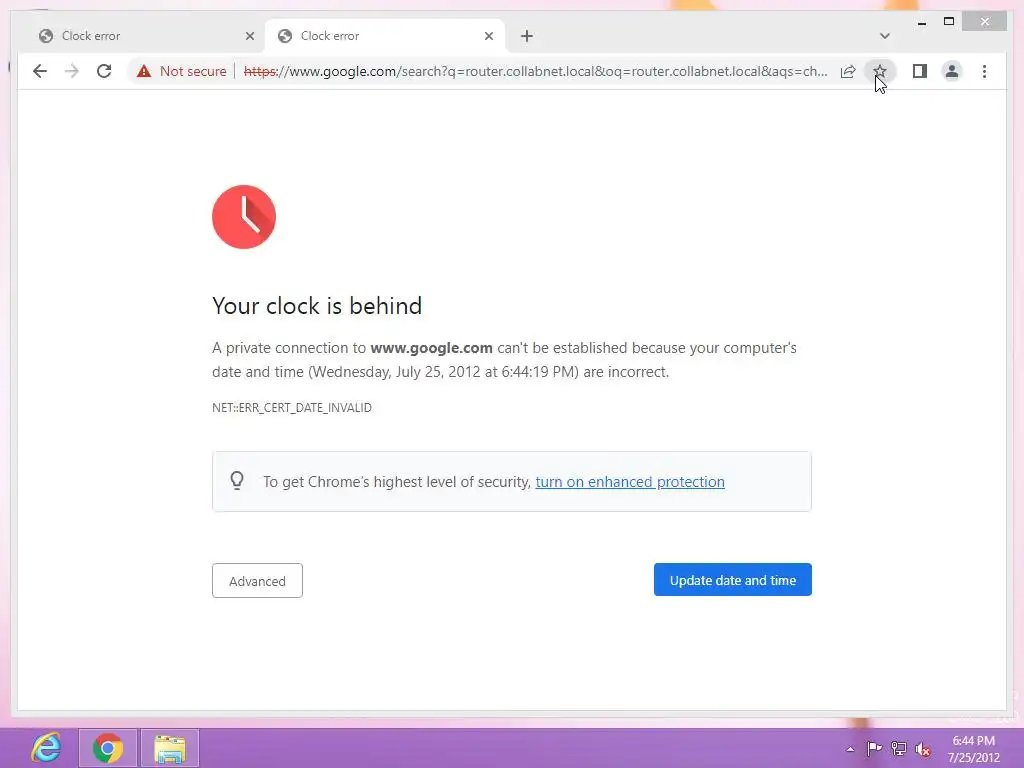Open the share page icon in address bar
Image resolution: width=1024 pixels, height=768 pixels.
848,71
